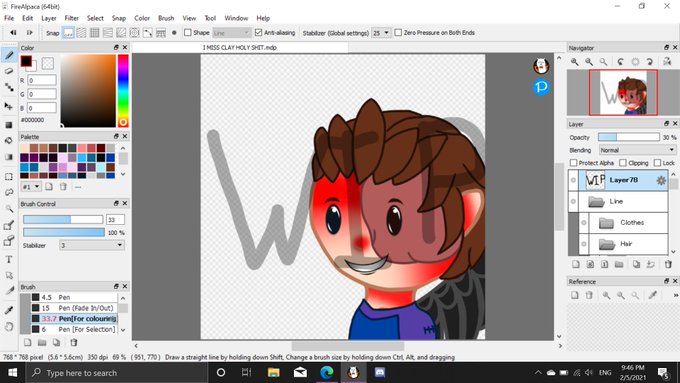
Task: Select the 4.5 Pen brush
Action: pyautogui.click(x=74, y=298)
